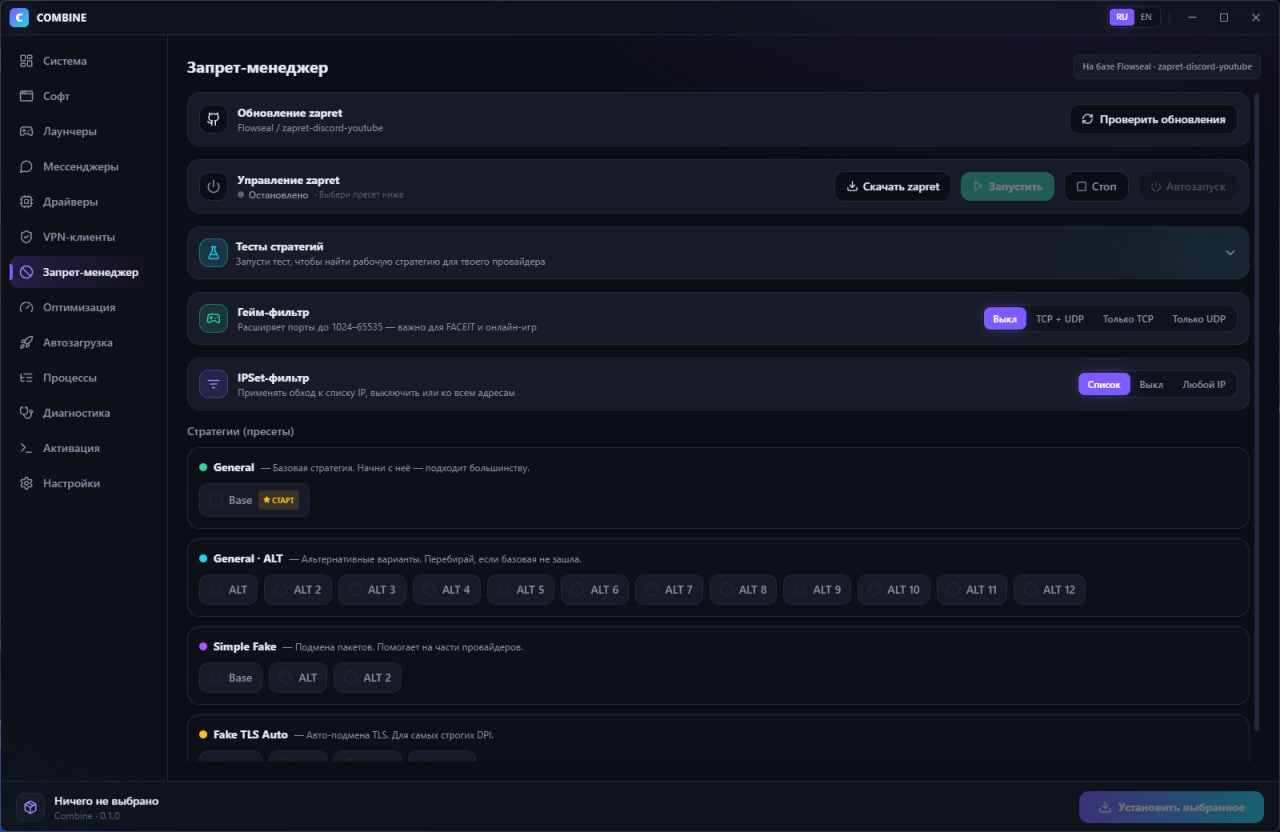Set Гейм-фильтр to Только UDP
Screen dimensions: 1280x832
click(1199, 319)
